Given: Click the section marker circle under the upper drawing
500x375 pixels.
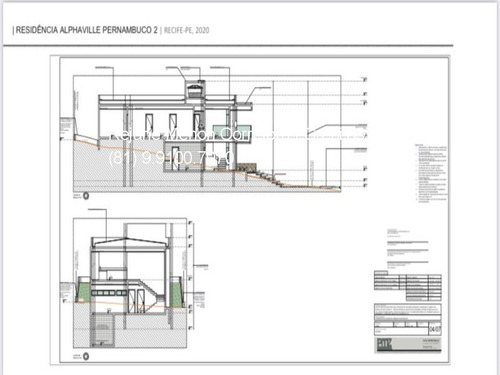Looking at the screenshot, I should pyautogui.click(x=86, y=196).
